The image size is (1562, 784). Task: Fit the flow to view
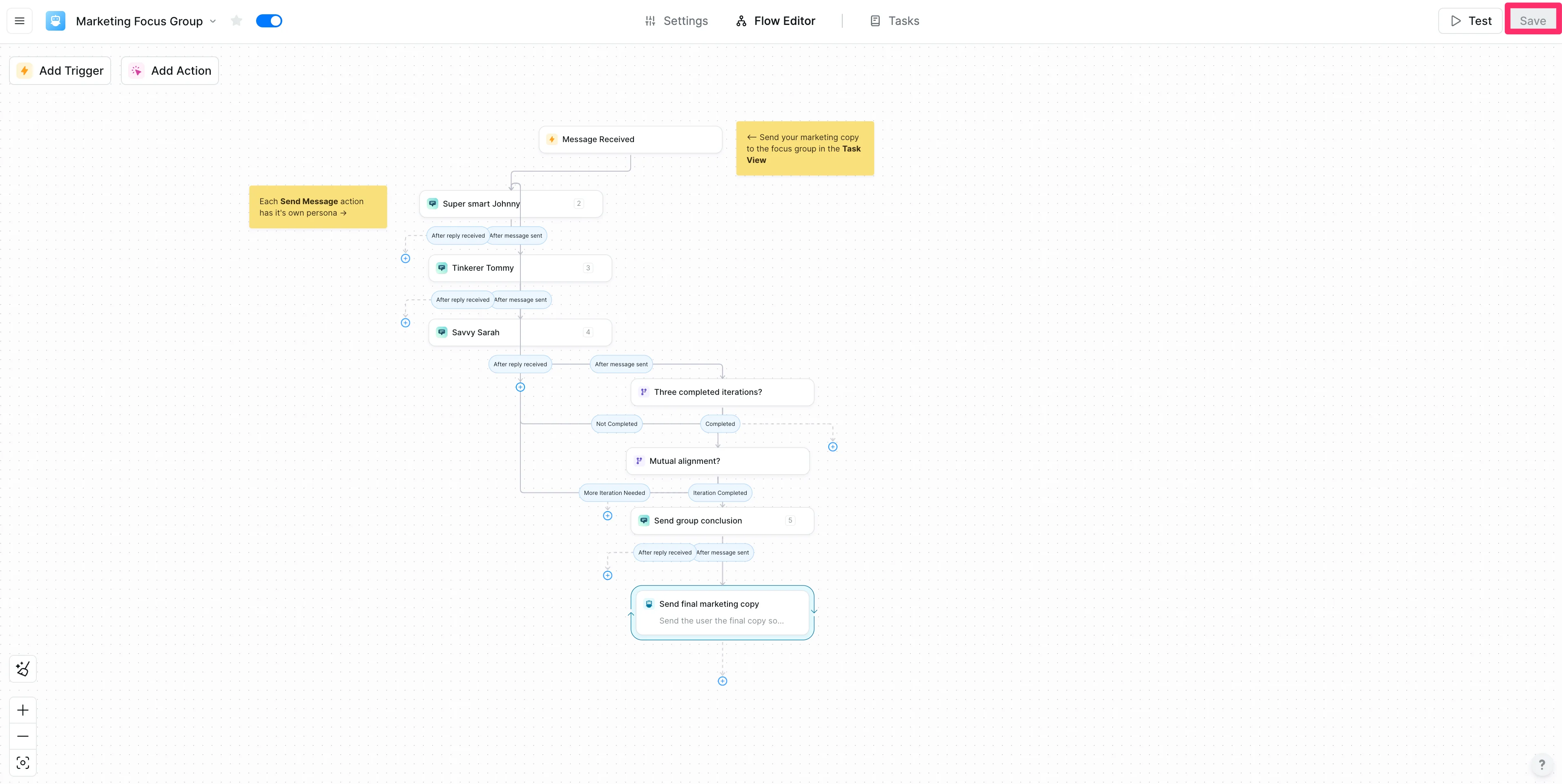(23, 763)
